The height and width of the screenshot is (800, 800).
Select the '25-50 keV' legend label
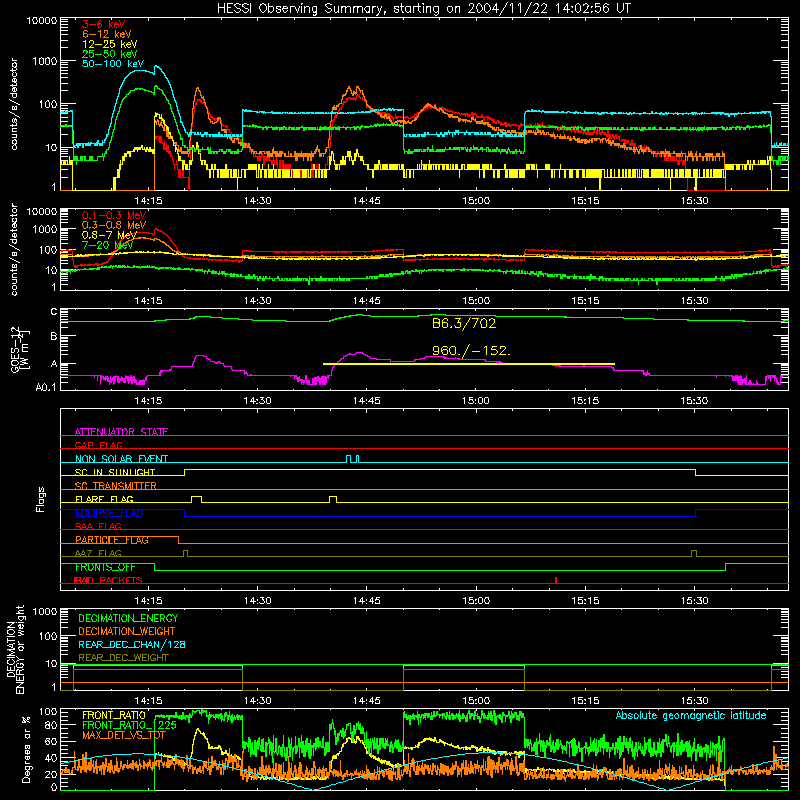tap(109, 54)
